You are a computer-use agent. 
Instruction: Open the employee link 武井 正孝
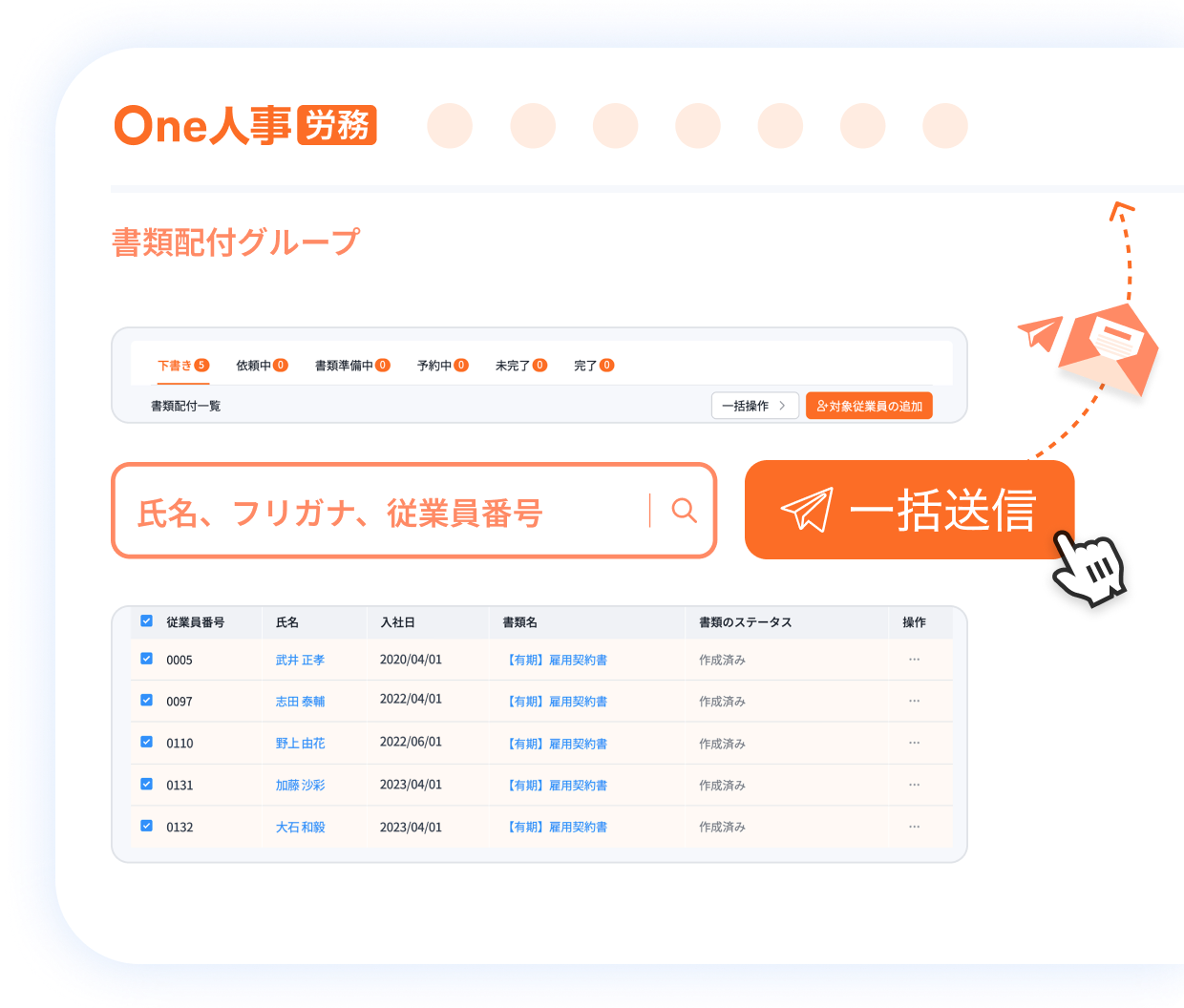(x=300, y=660)
